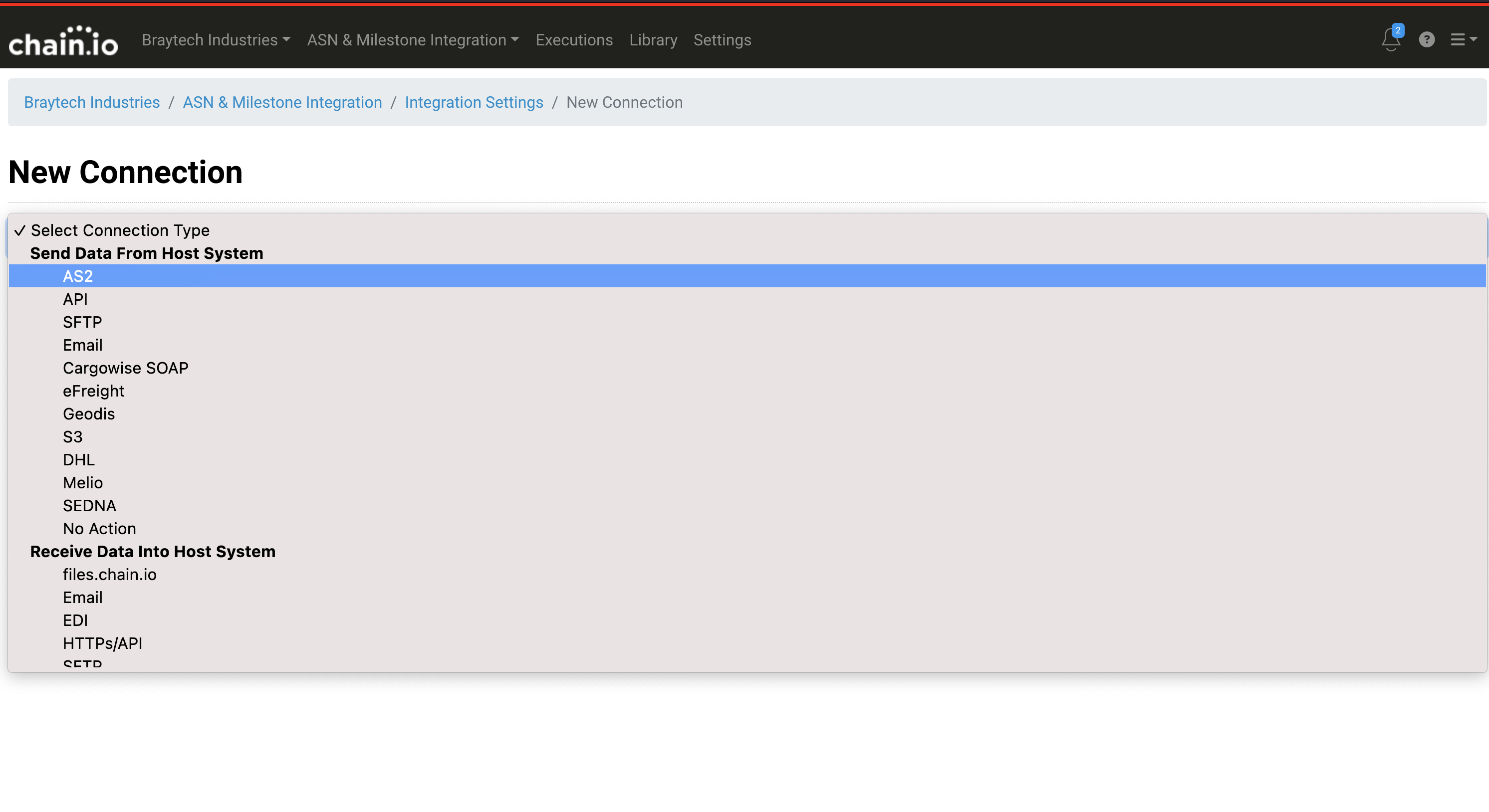1489x812 pixels.
Task: Open the hamburger user menu
Action: [x=1464, y=39]
